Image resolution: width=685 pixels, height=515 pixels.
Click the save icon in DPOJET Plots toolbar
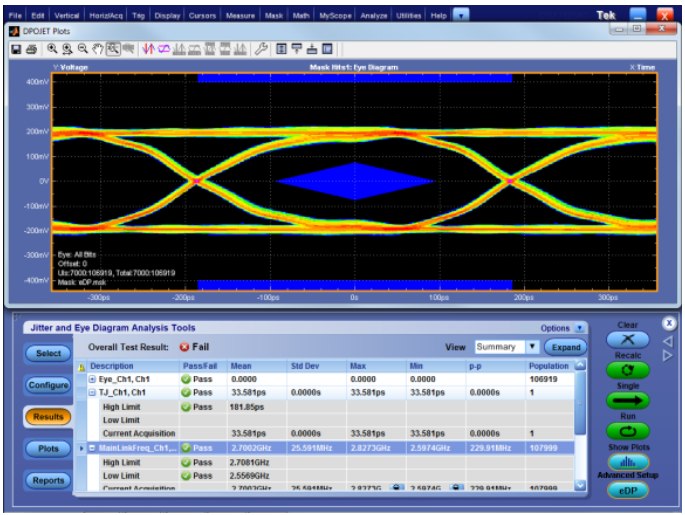coord(17,48)
